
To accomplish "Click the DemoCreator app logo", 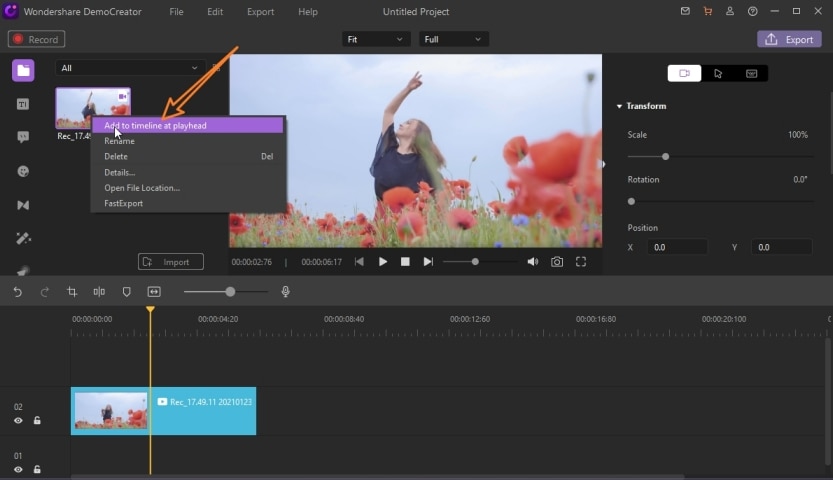I will [10, 11].
